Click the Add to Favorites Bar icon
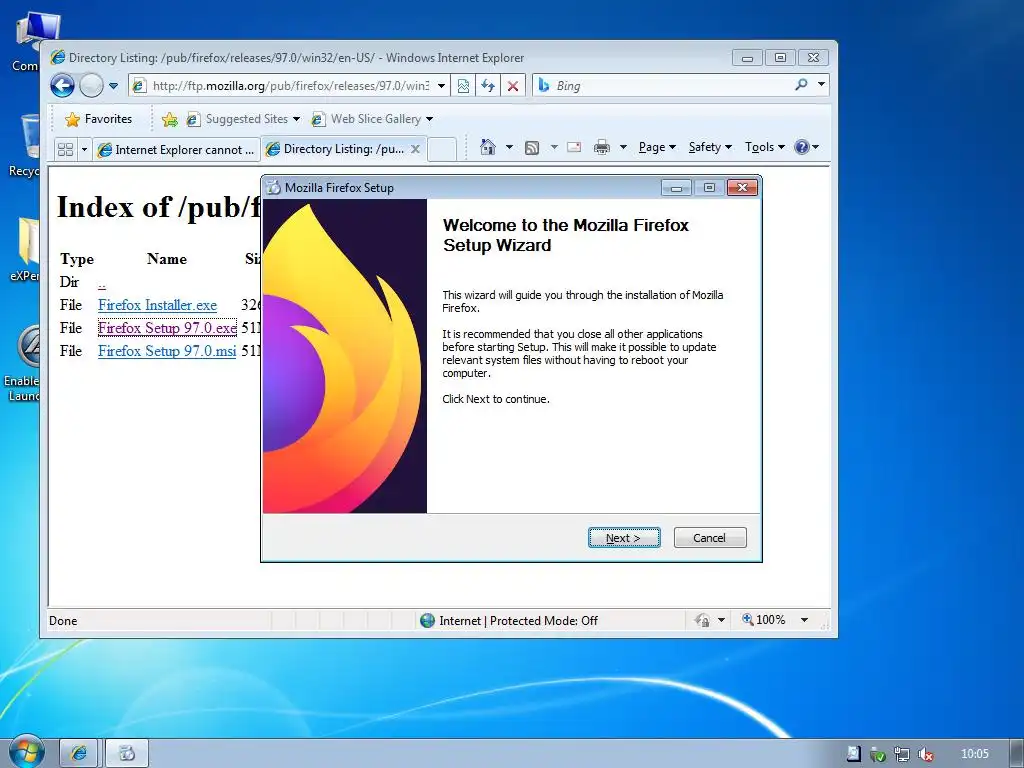The height and width of the screenshot is (768, 1024). click(x=170, y=119)
